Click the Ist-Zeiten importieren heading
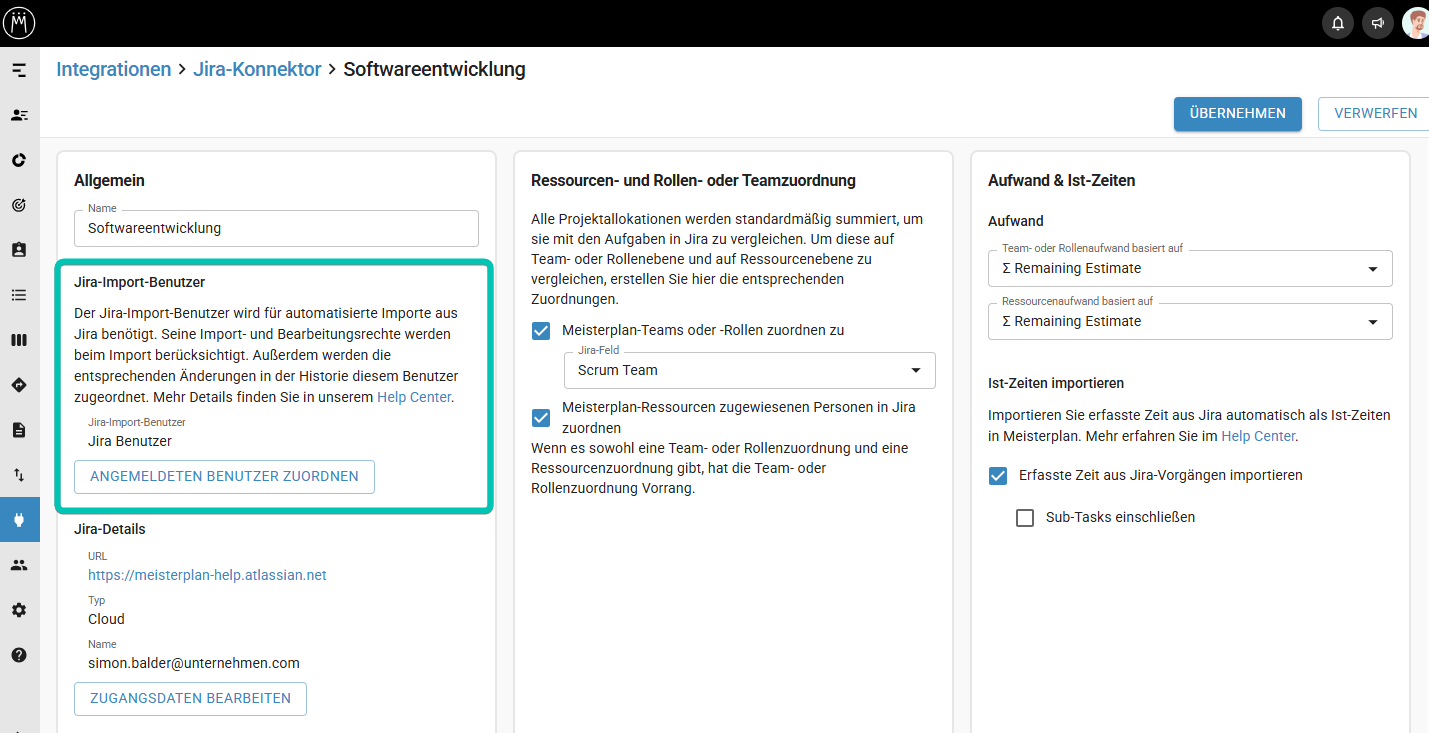 [x=1056, y=383]
